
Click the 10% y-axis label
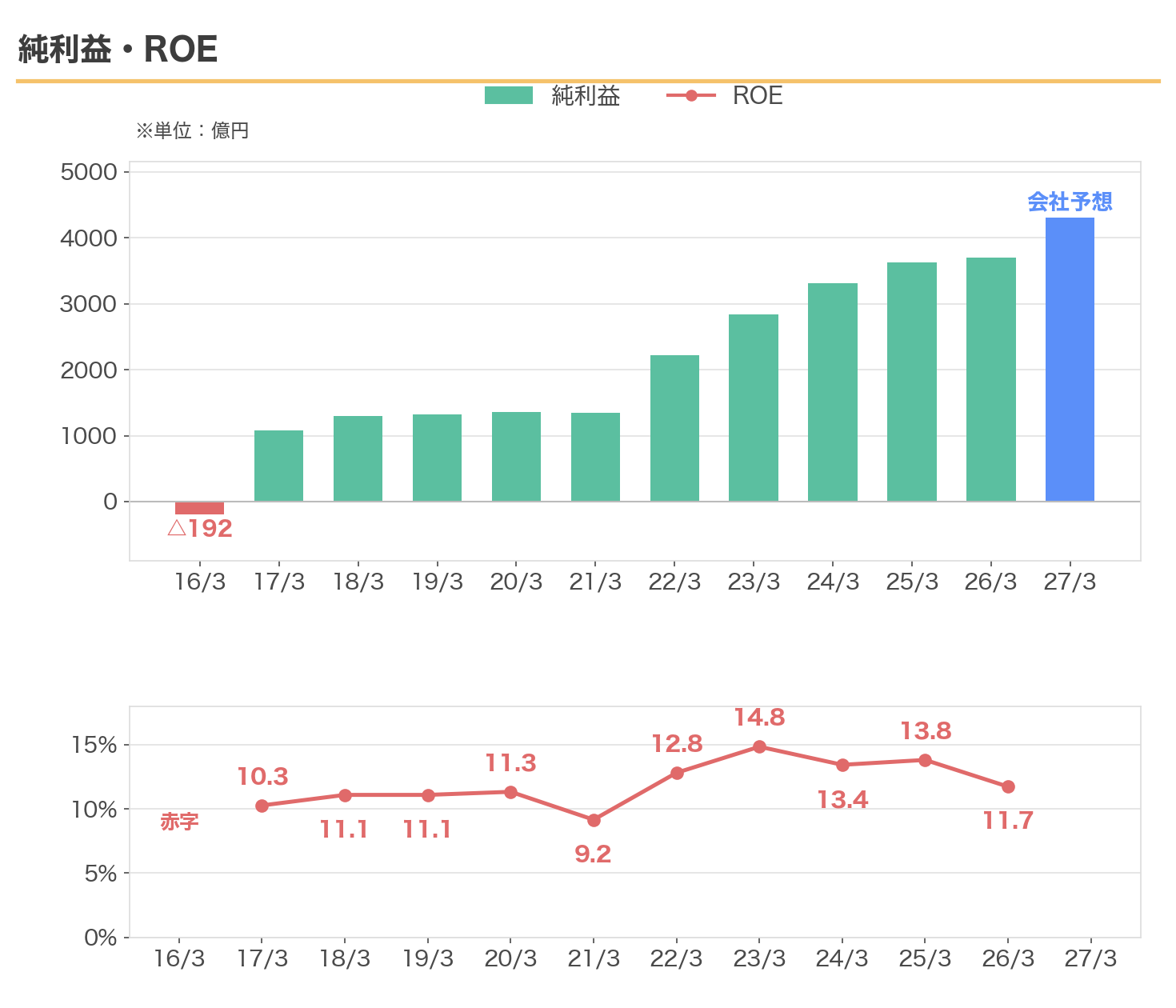point(94,810)
